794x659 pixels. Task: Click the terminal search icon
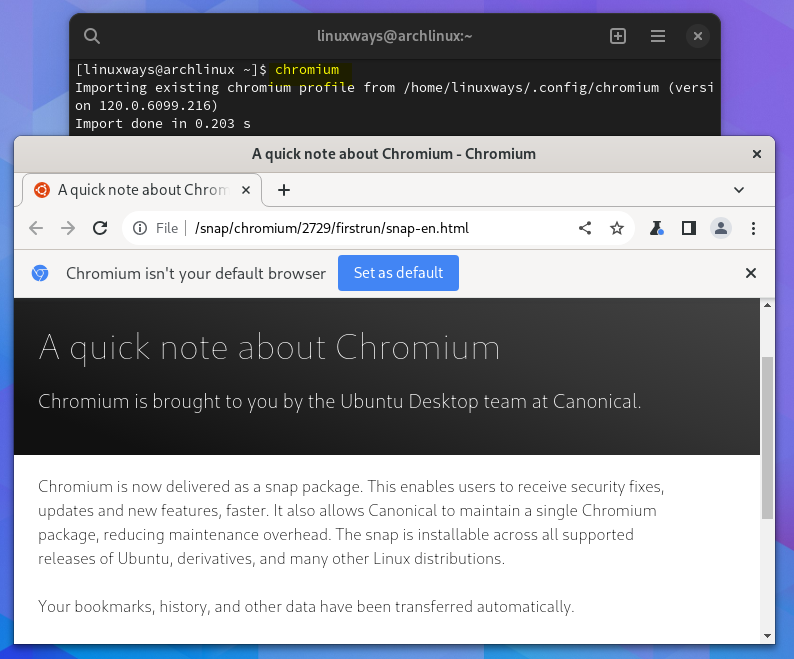coord(92,36)
